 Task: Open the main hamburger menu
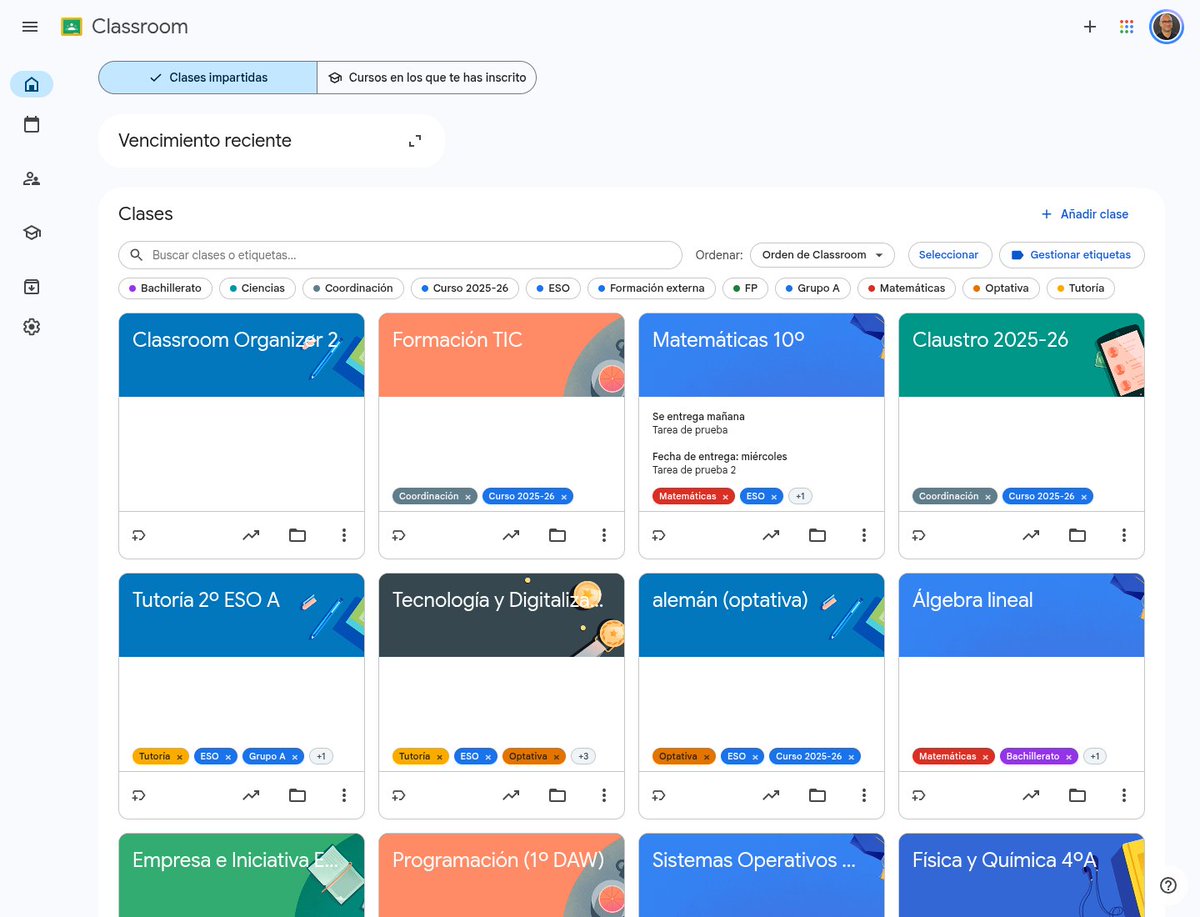[x=30, y=27]
